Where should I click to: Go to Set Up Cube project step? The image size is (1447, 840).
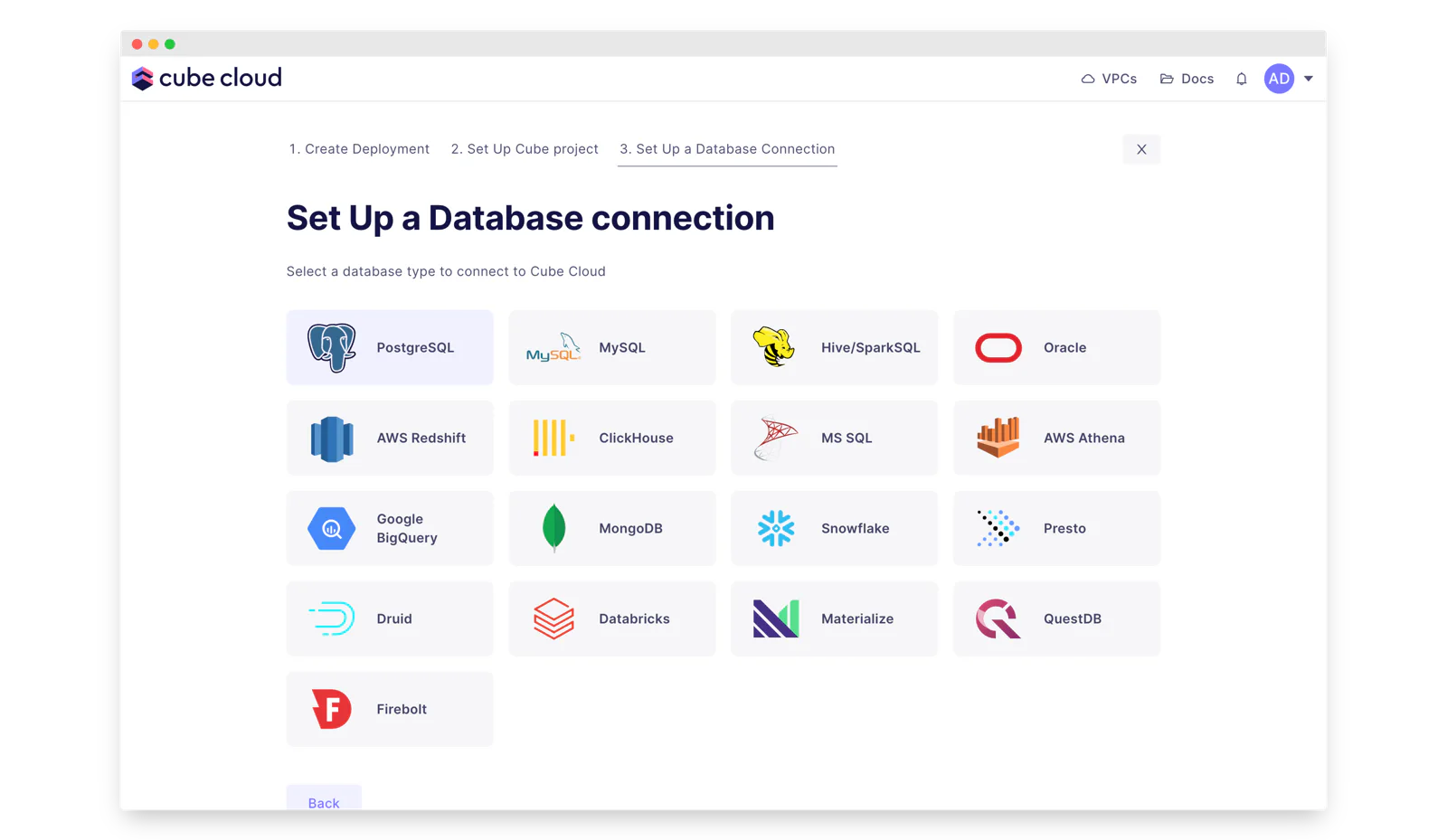(x=525, y=149)
